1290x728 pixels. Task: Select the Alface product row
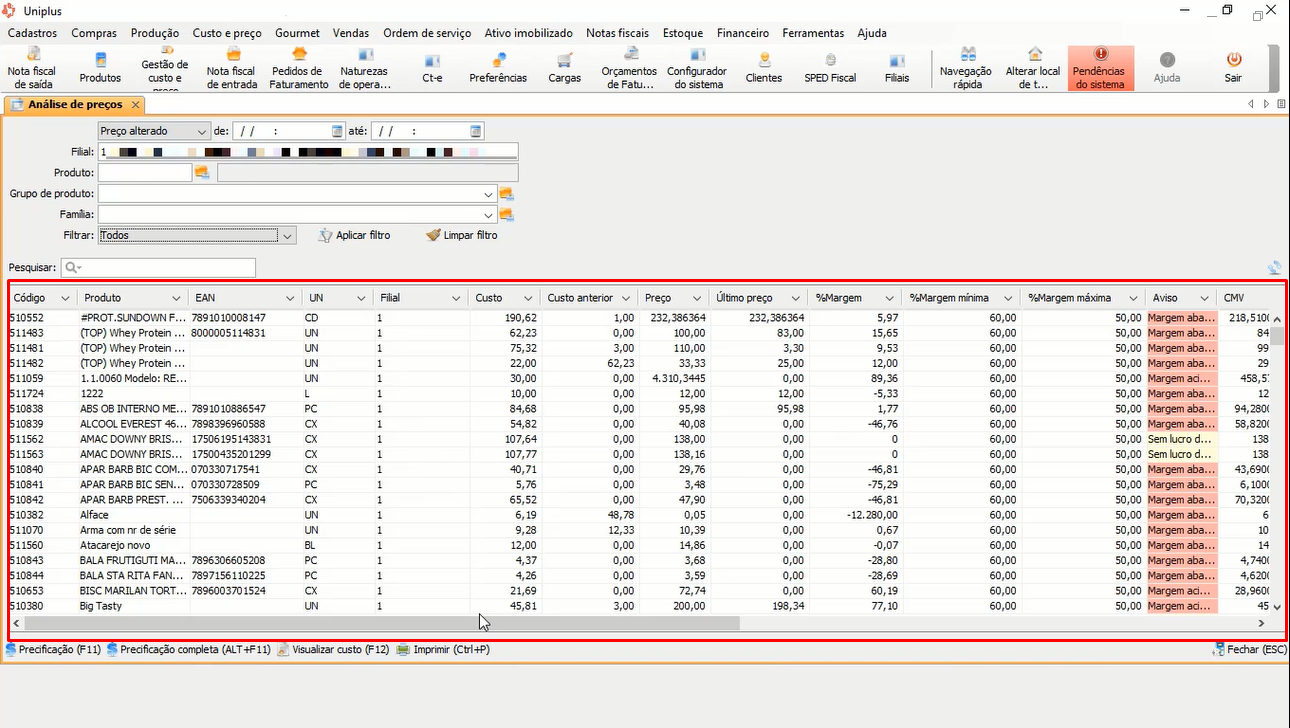[x=640, y=515]
